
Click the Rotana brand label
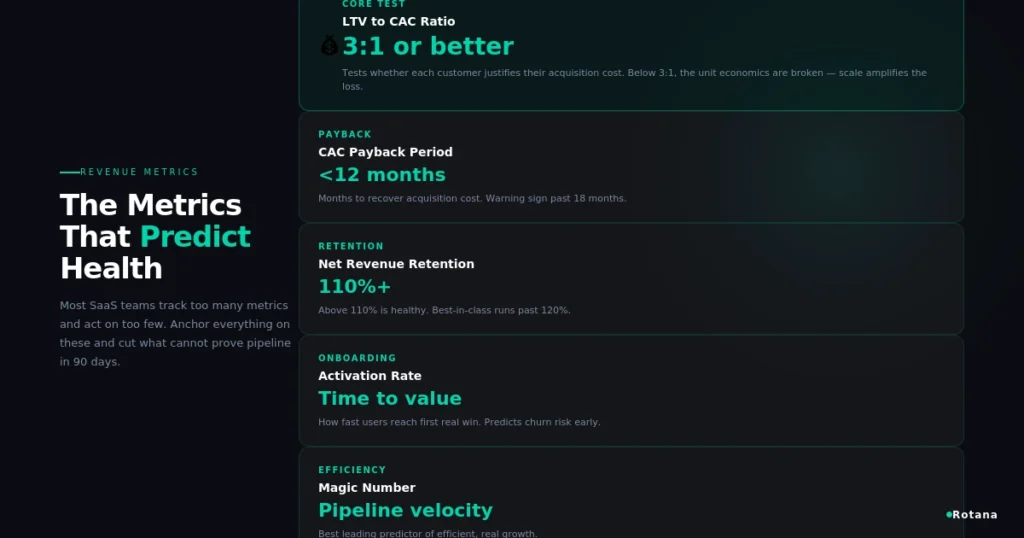pos(974,514)
